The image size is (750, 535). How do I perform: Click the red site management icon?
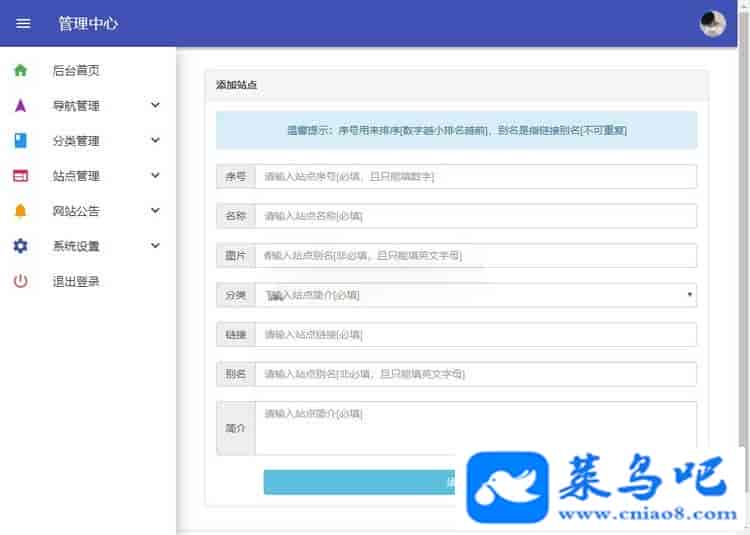(x=20, y=176)
